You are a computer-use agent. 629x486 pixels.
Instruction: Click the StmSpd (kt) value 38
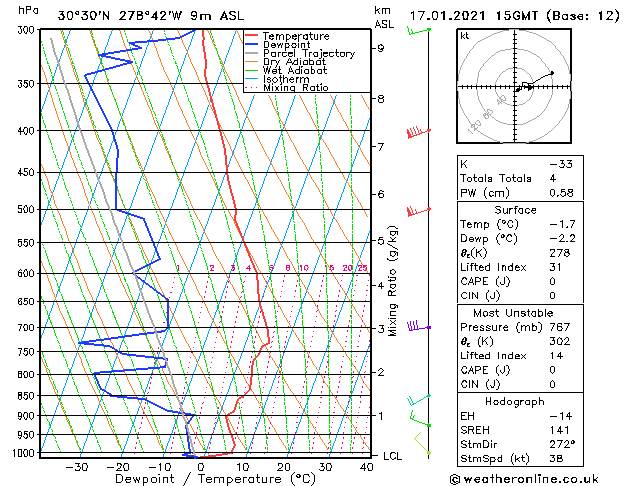556,459
